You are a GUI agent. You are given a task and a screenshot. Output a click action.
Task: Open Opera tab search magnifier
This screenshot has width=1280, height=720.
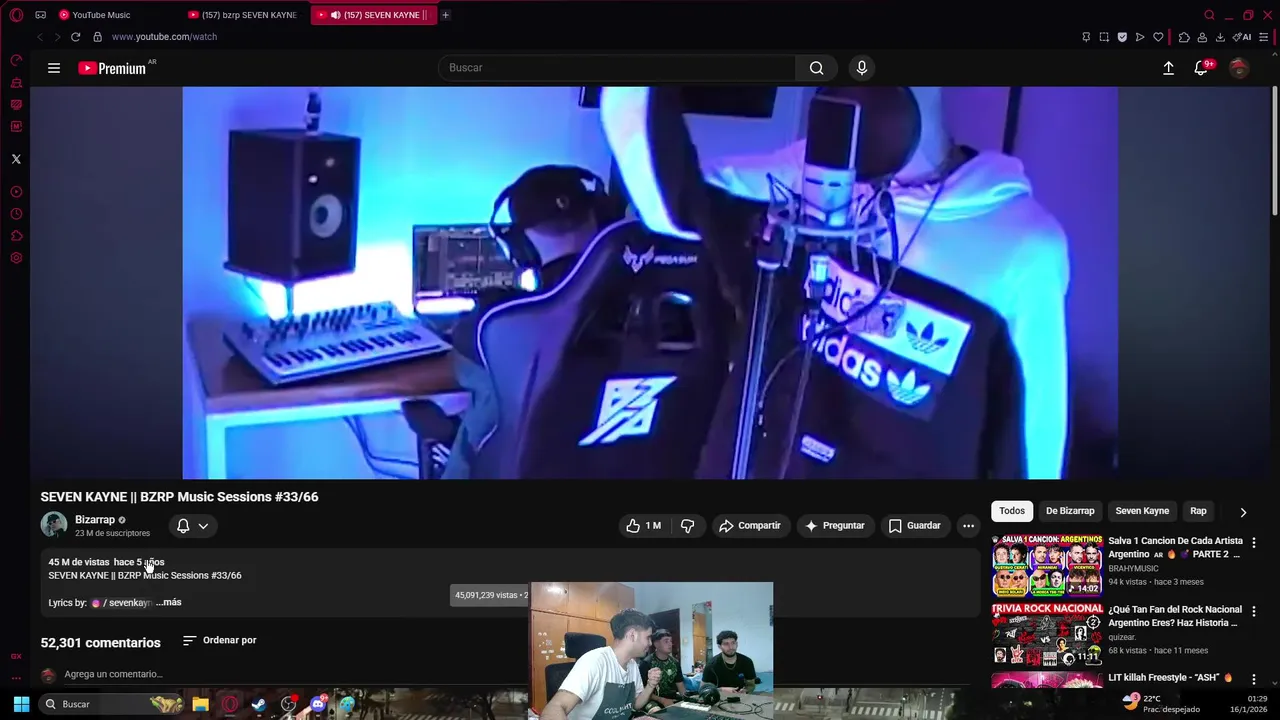tap(1209, 15)
